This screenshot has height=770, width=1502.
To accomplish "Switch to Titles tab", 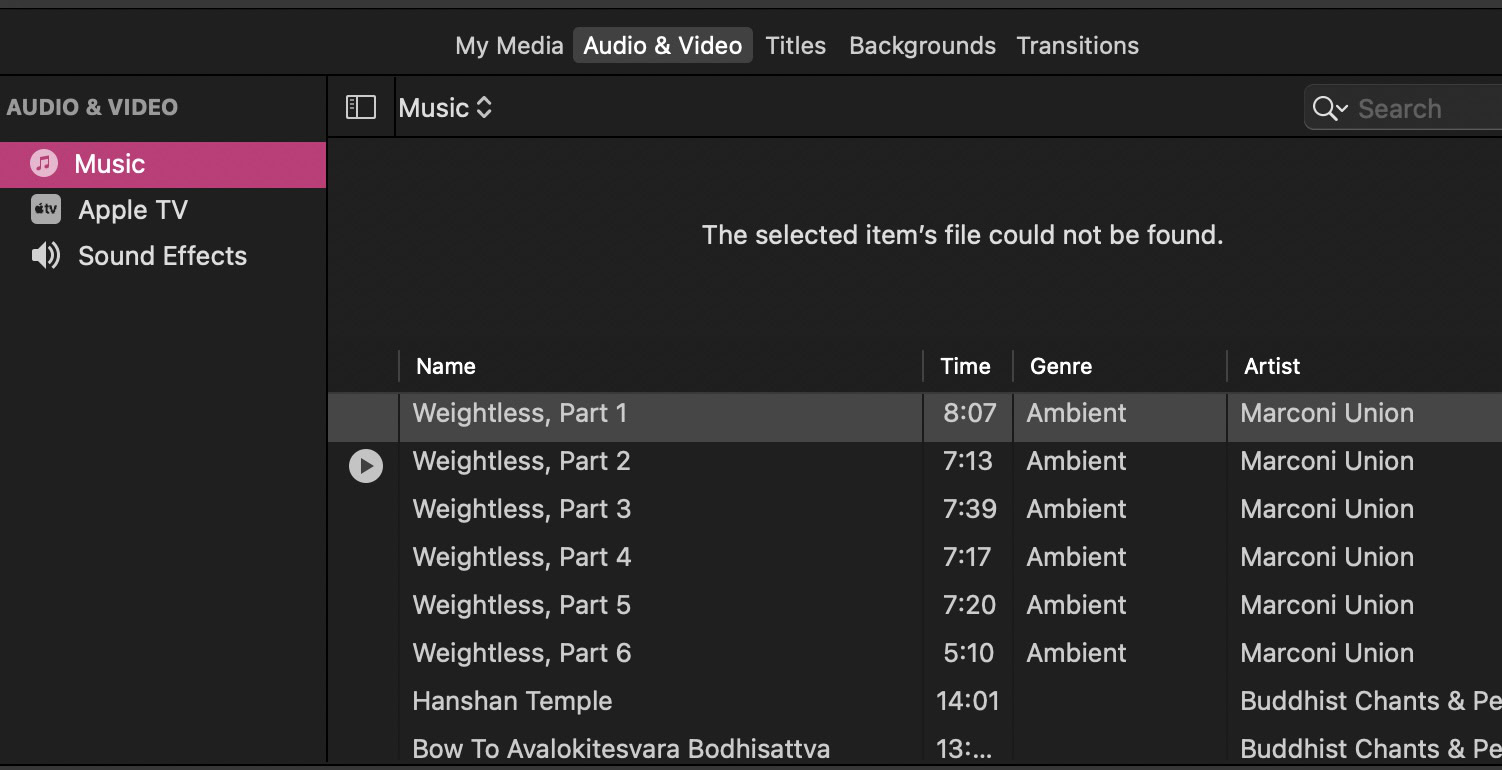I will (x=795, y=45).
